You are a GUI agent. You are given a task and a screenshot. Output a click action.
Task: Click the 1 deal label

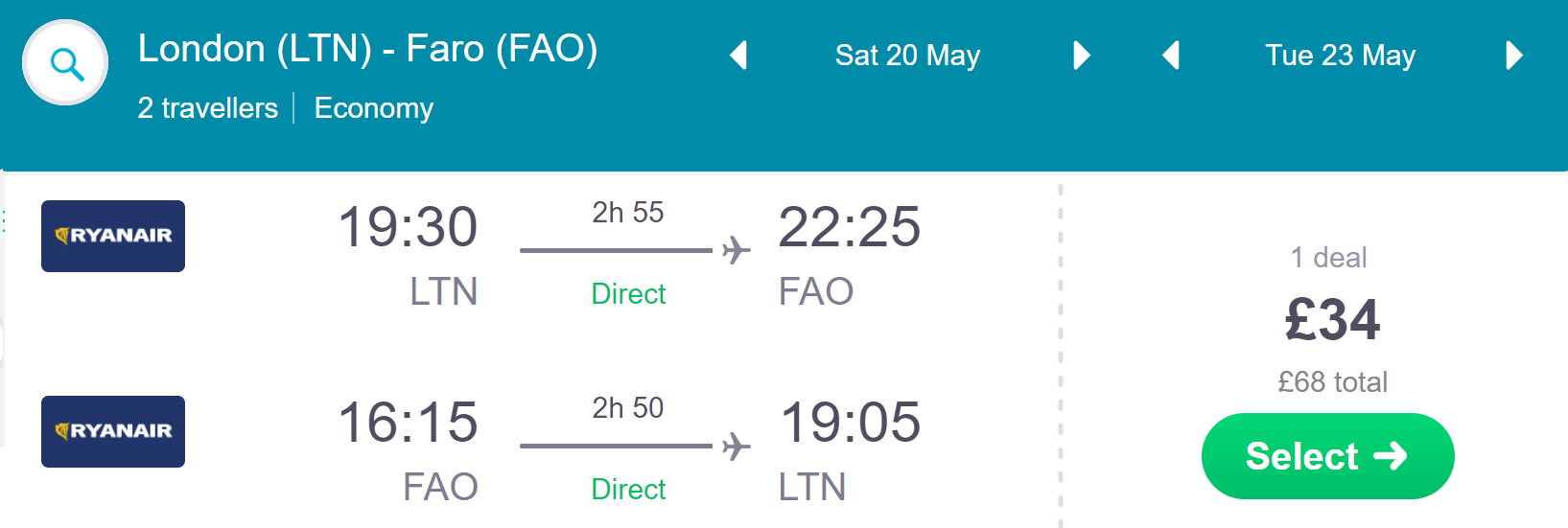(x=1328, y=258)
